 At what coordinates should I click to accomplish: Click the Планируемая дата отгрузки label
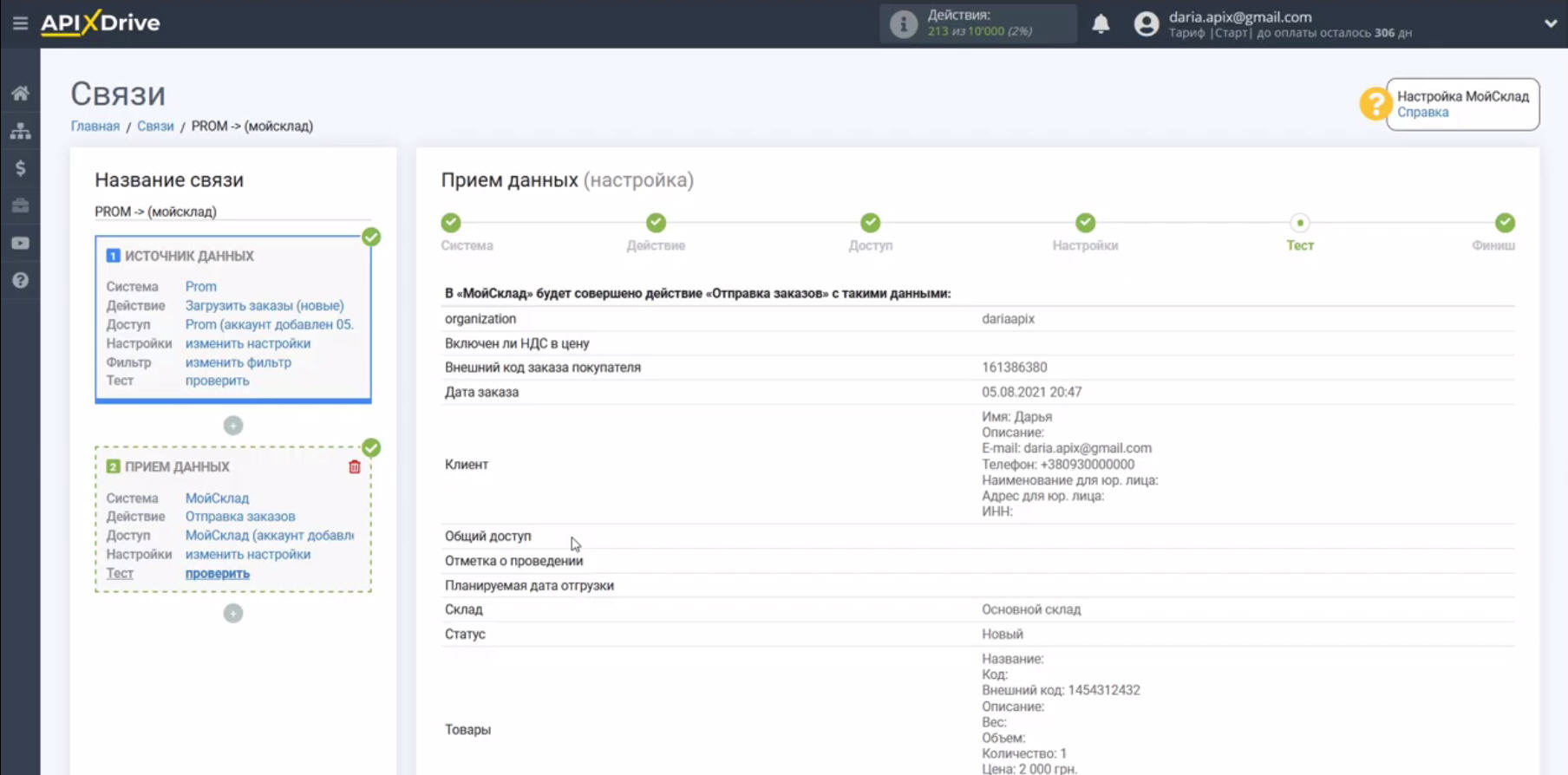point(530,585)
